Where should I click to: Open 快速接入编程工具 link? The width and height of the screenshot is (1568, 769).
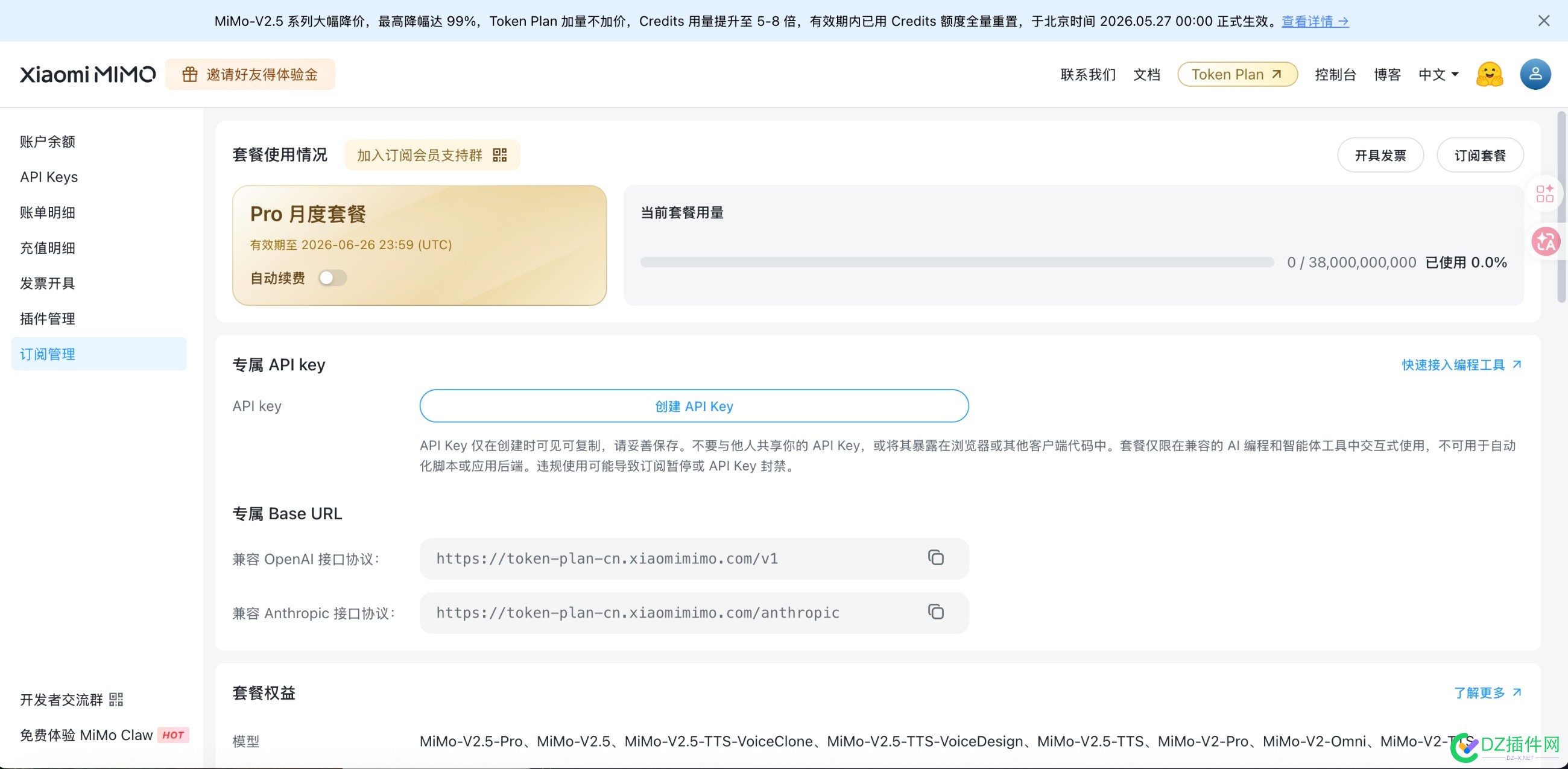[x=1461, y=364]
